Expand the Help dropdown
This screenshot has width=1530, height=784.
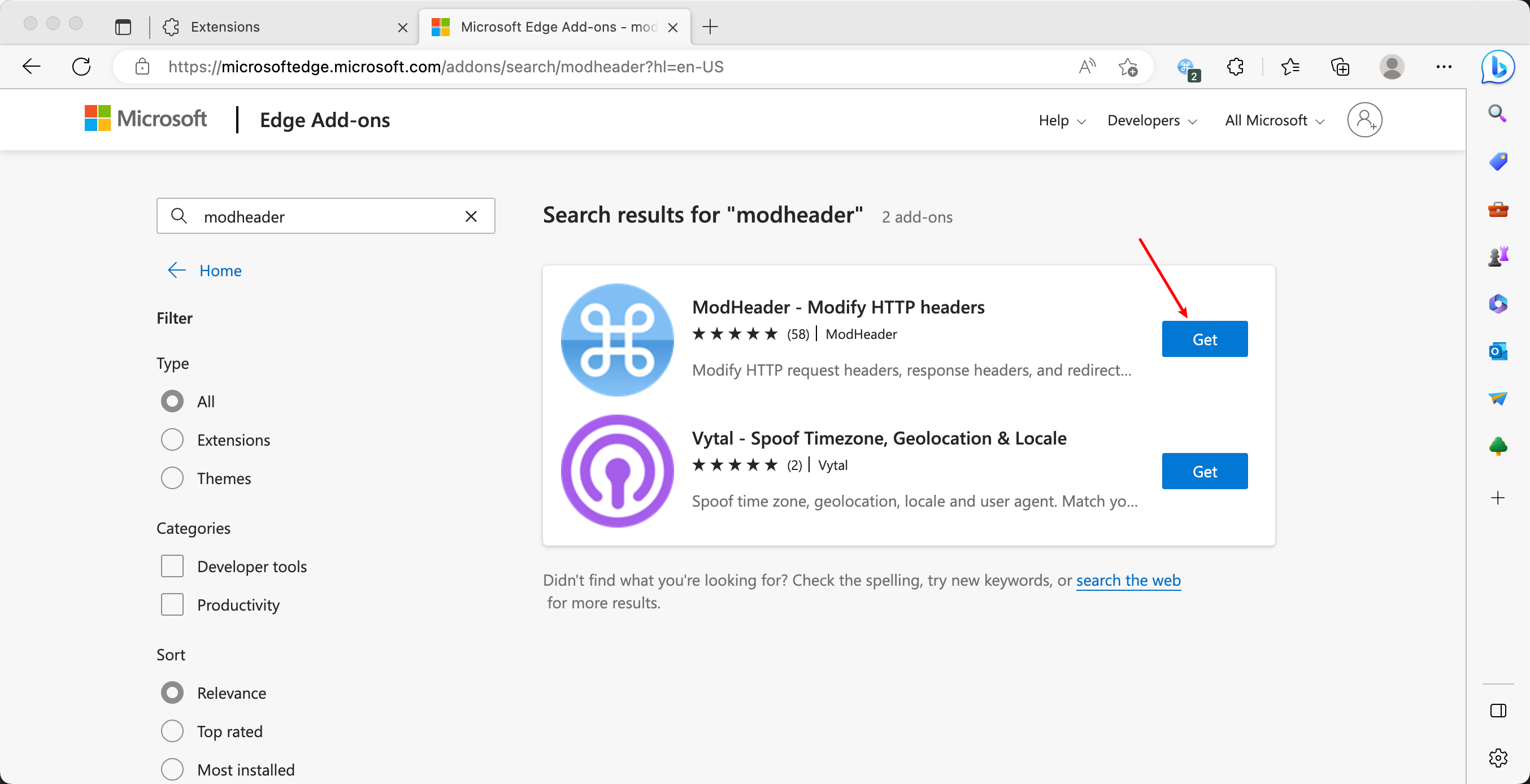tap(1062, 120)
